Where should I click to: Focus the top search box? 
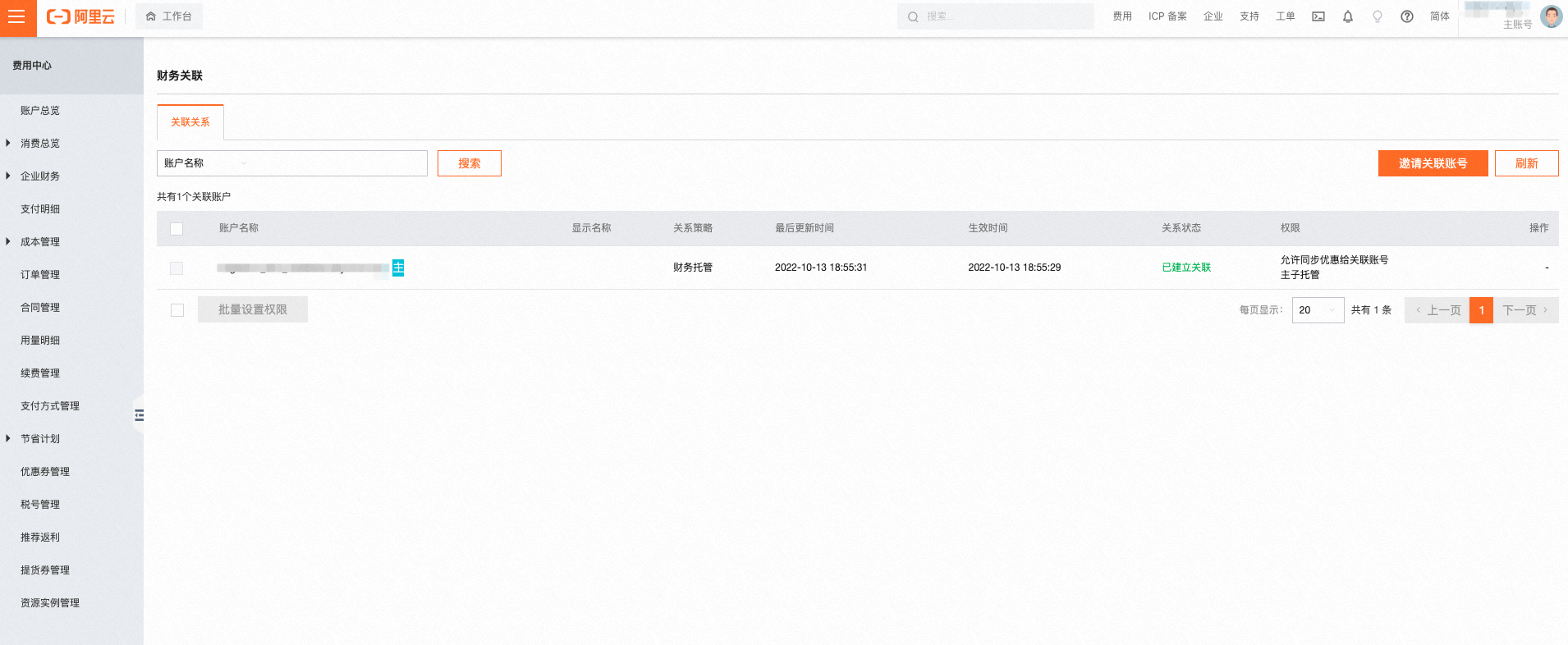[996, 16]
